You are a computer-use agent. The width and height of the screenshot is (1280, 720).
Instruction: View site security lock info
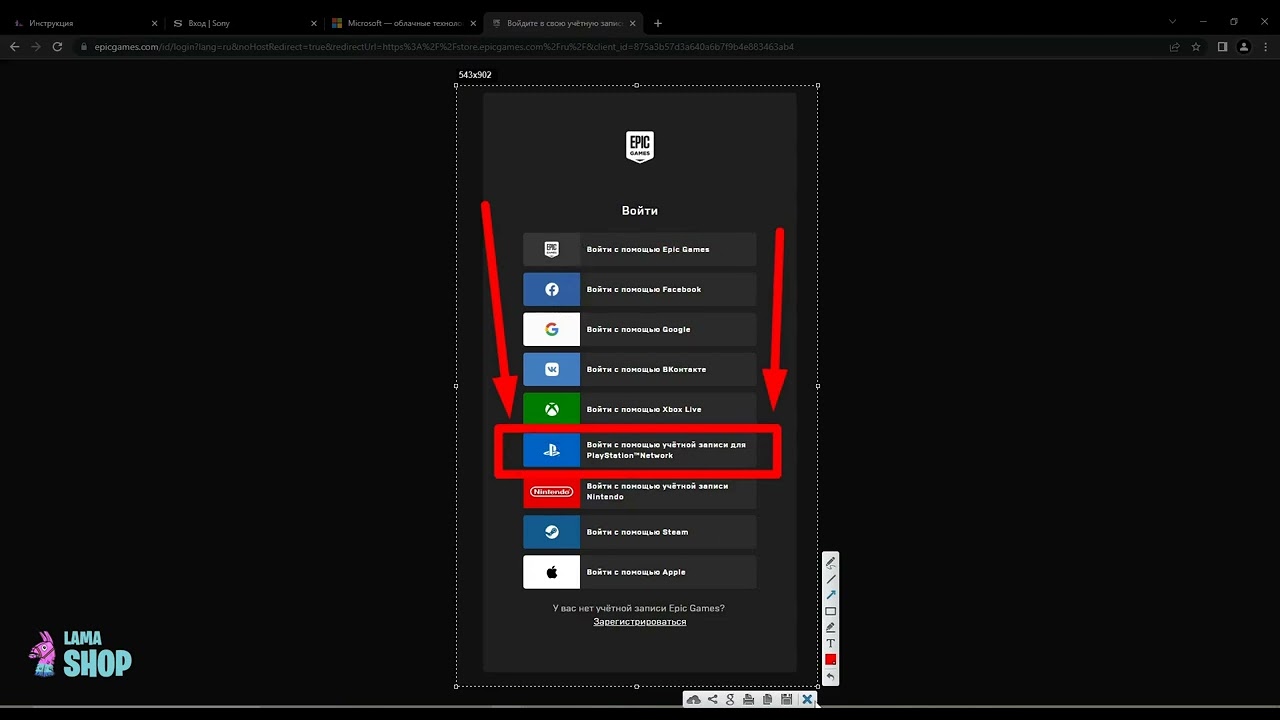pyautogui.click(x=85, y=47)
